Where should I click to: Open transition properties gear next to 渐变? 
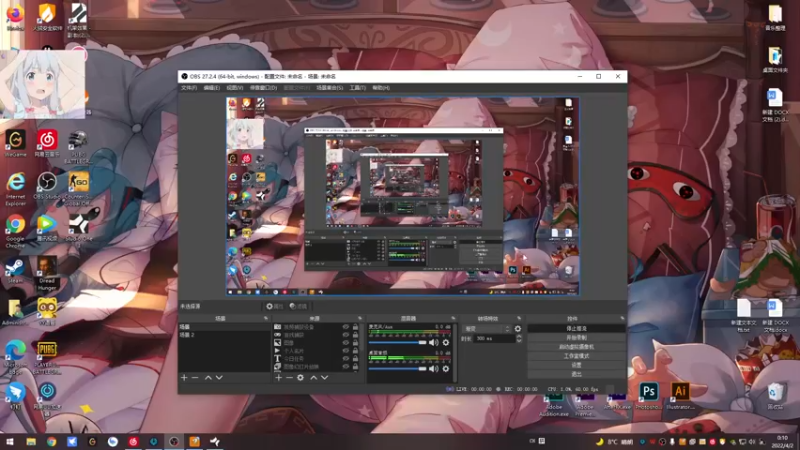[518, 329]
